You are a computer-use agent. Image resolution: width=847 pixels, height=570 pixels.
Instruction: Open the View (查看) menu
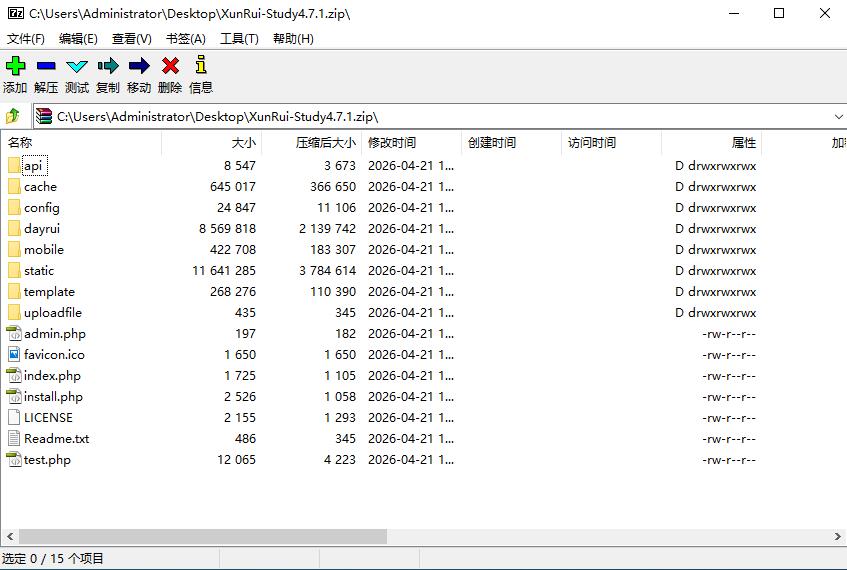tap(132, 39)
